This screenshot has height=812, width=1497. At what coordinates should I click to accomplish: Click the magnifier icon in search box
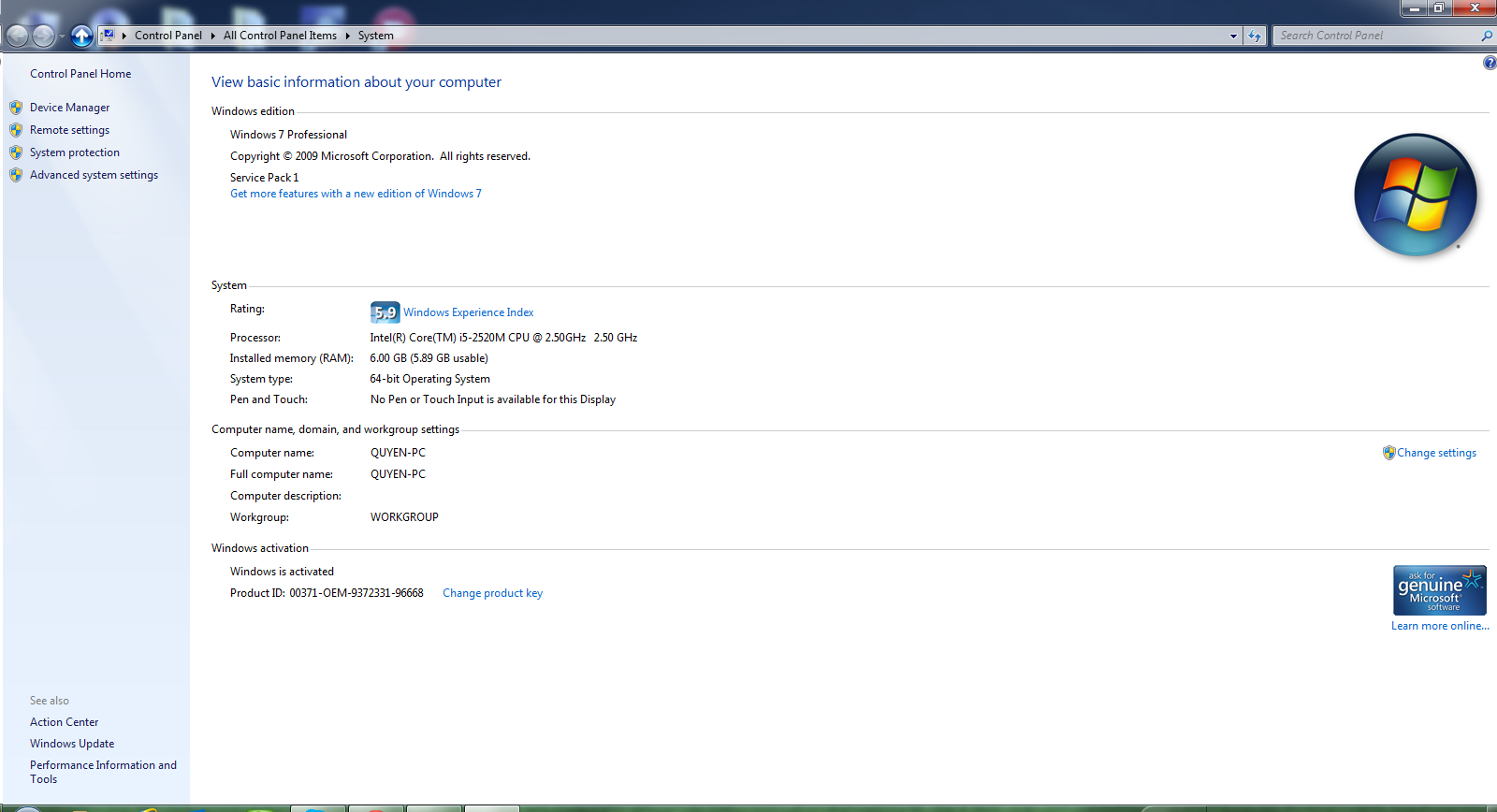1487,36
